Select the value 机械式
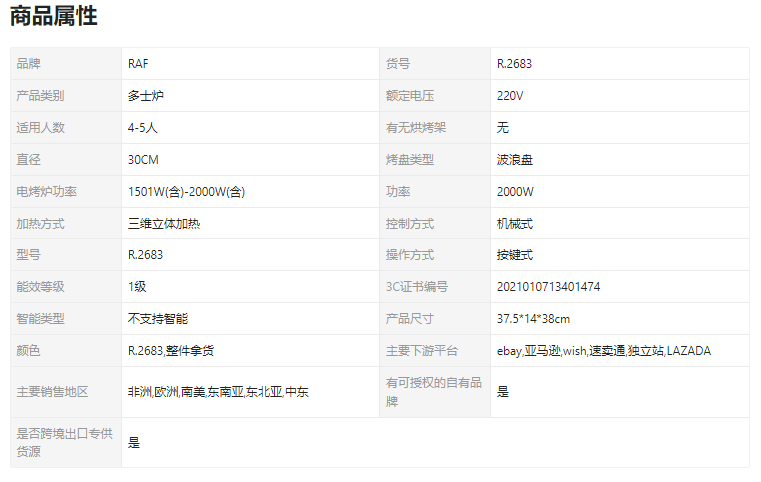Image resolution: width=761 pixels, height=482 pixels. coord(514,224)
